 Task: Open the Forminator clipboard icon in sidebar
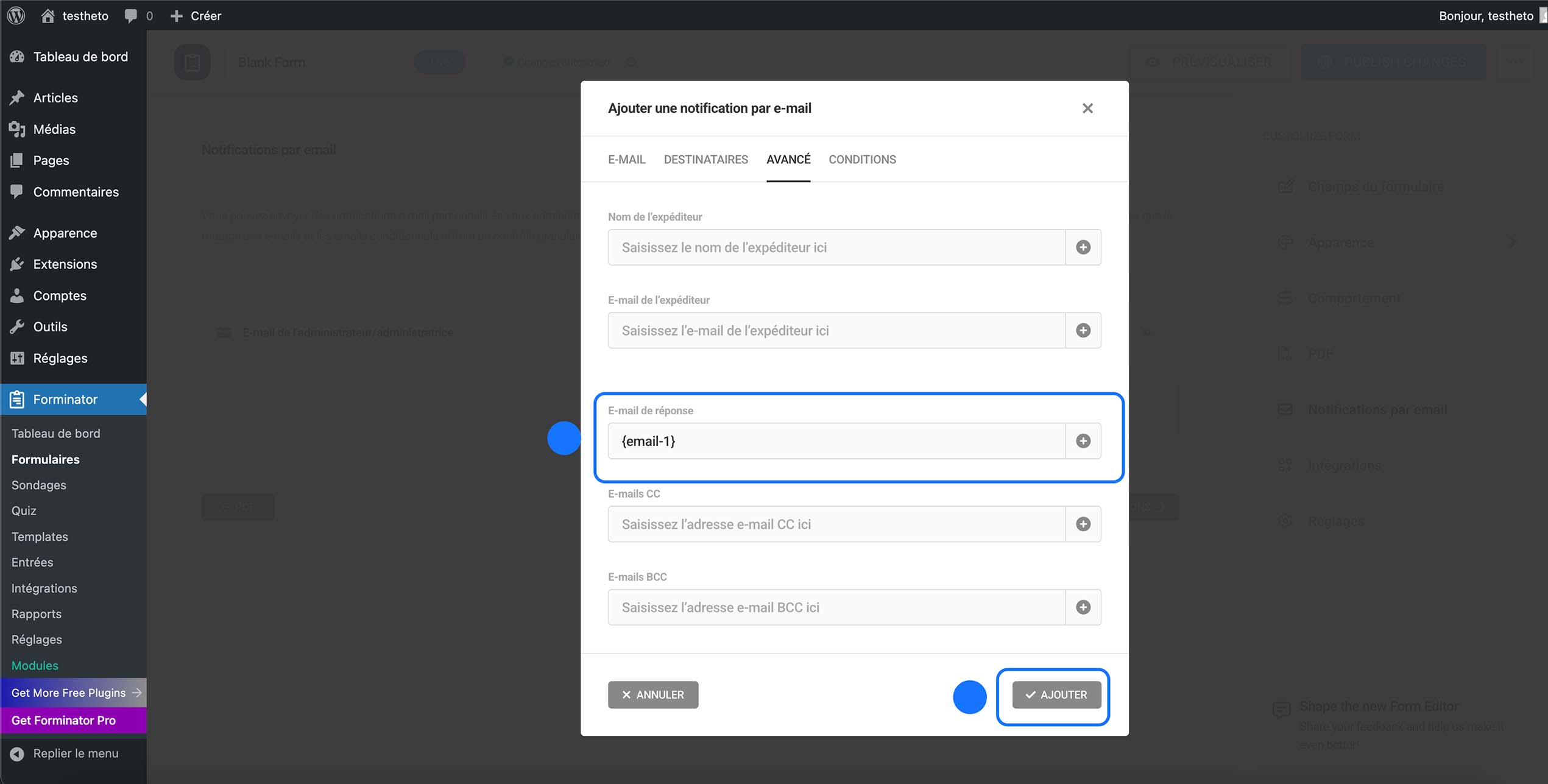tap(17, 399)
